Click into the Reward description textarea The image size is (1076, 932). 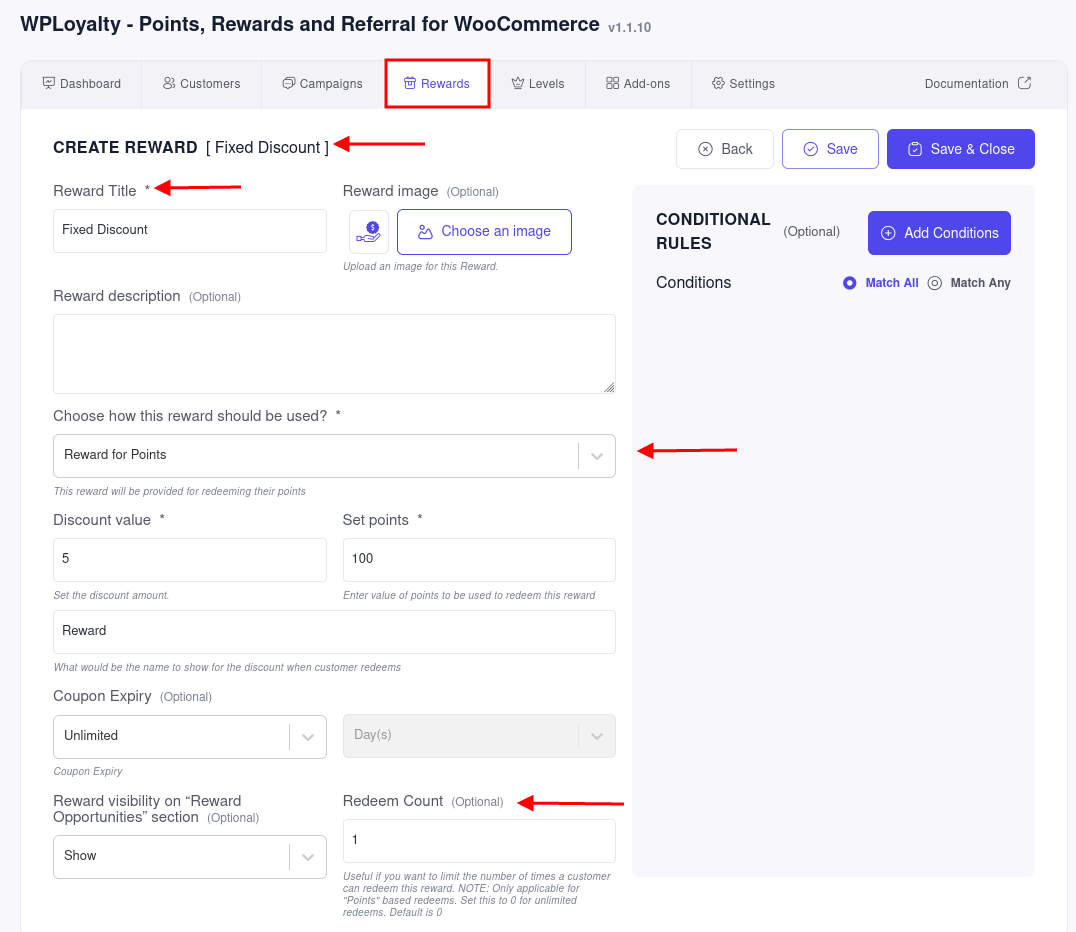334,354
